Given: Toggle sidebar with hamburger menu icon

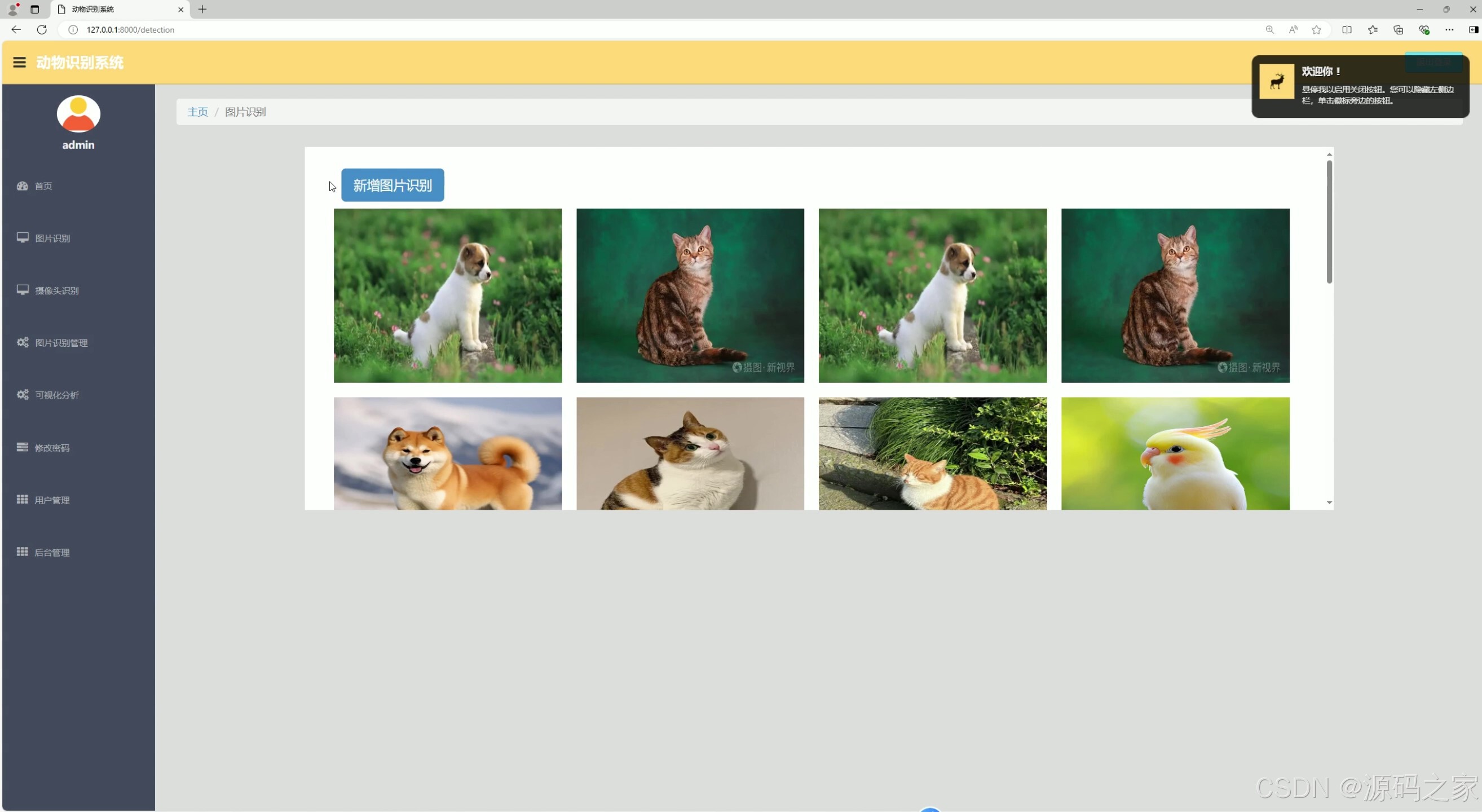Looking at the screenshot, I should coord(19,62).
